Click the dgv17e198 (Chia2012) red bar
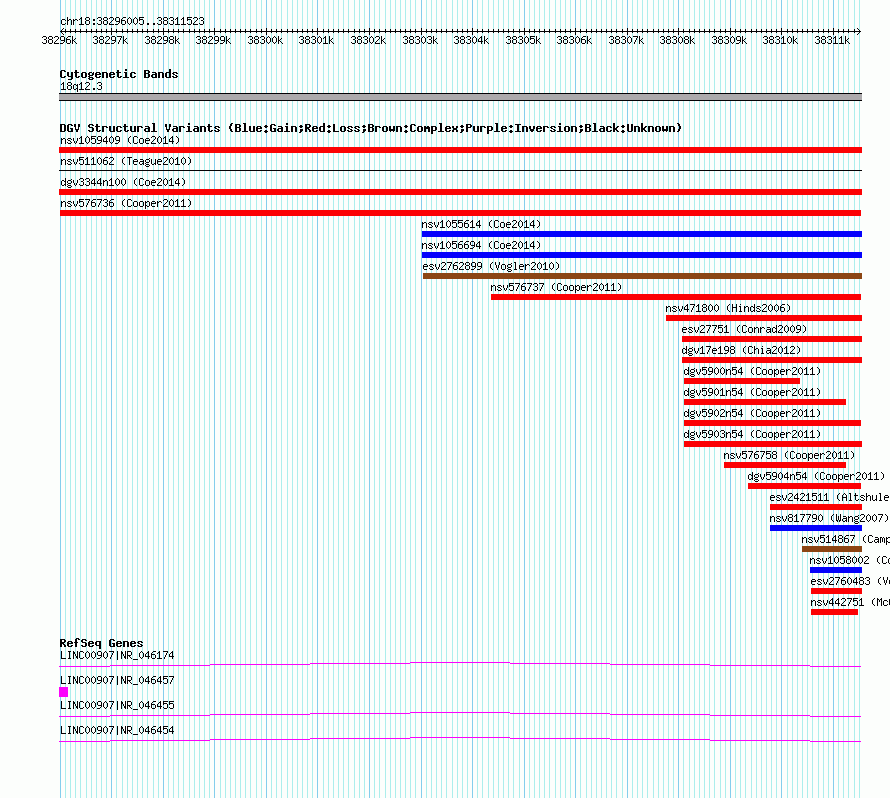 [772, 360]
